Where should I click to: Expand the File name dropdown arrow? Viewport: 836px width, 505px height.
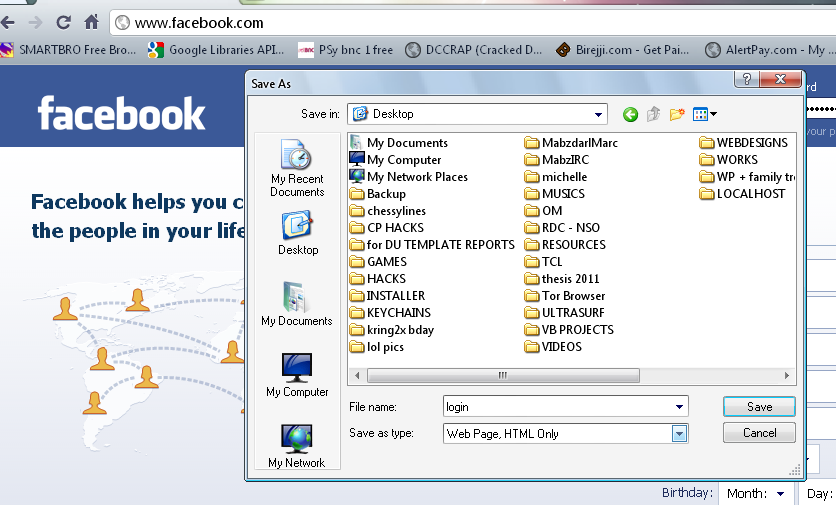pos(679,407)
